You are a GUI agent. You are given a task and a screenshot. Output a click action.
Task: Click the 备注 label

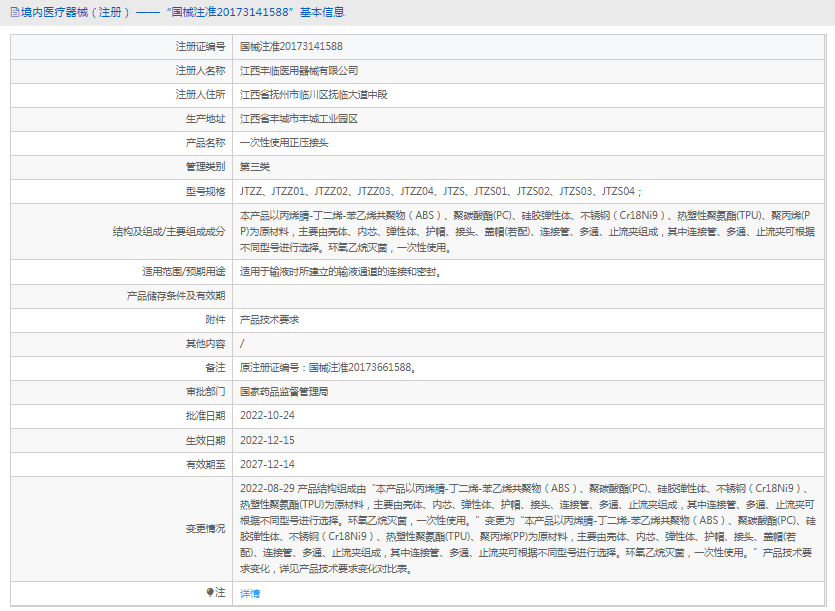[x=215, y=368]
